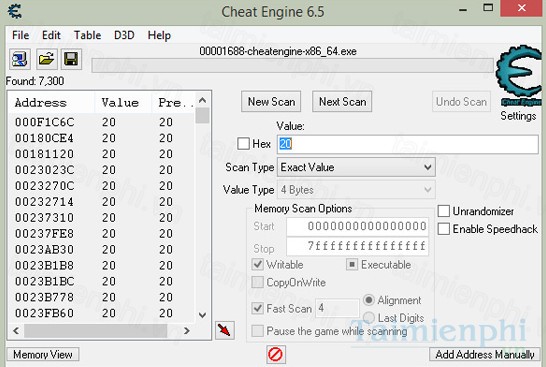Viewport: 546px width, 367px height.
Task: Click the Cheat Engine title bar gear icon
Action: pyautogui.click(x=15, y=11)
